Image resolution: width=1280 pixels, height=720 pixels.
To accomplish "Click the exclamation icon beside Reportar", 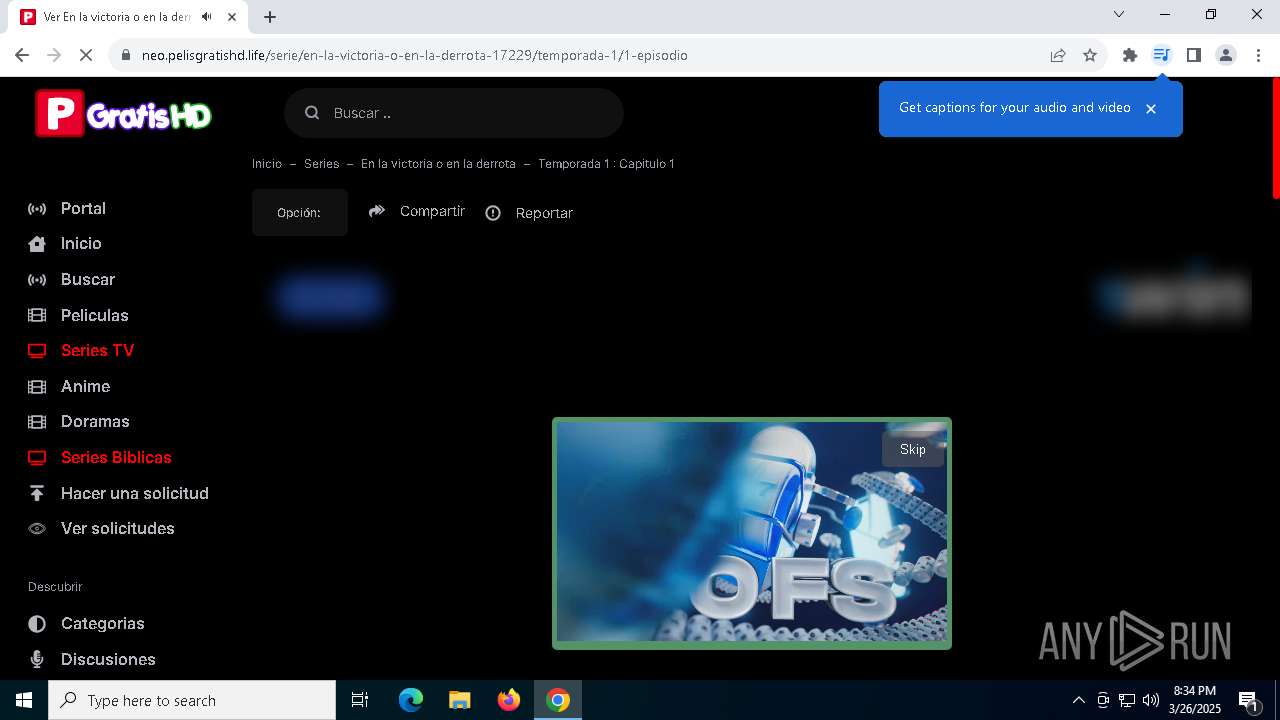I will click(x=493, y=213).
